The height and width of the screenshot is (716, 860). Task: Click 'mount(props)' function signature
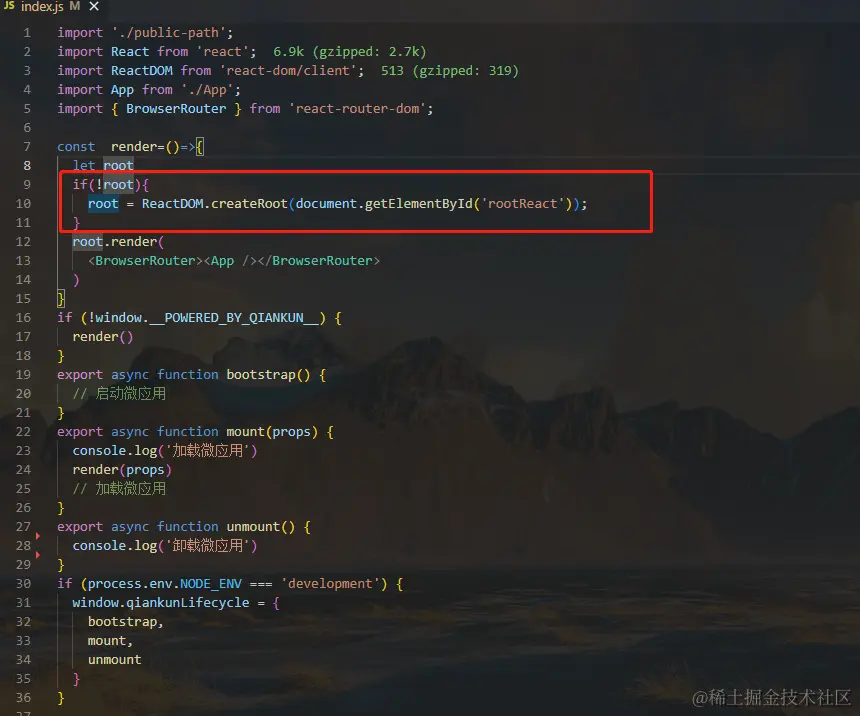272,432
